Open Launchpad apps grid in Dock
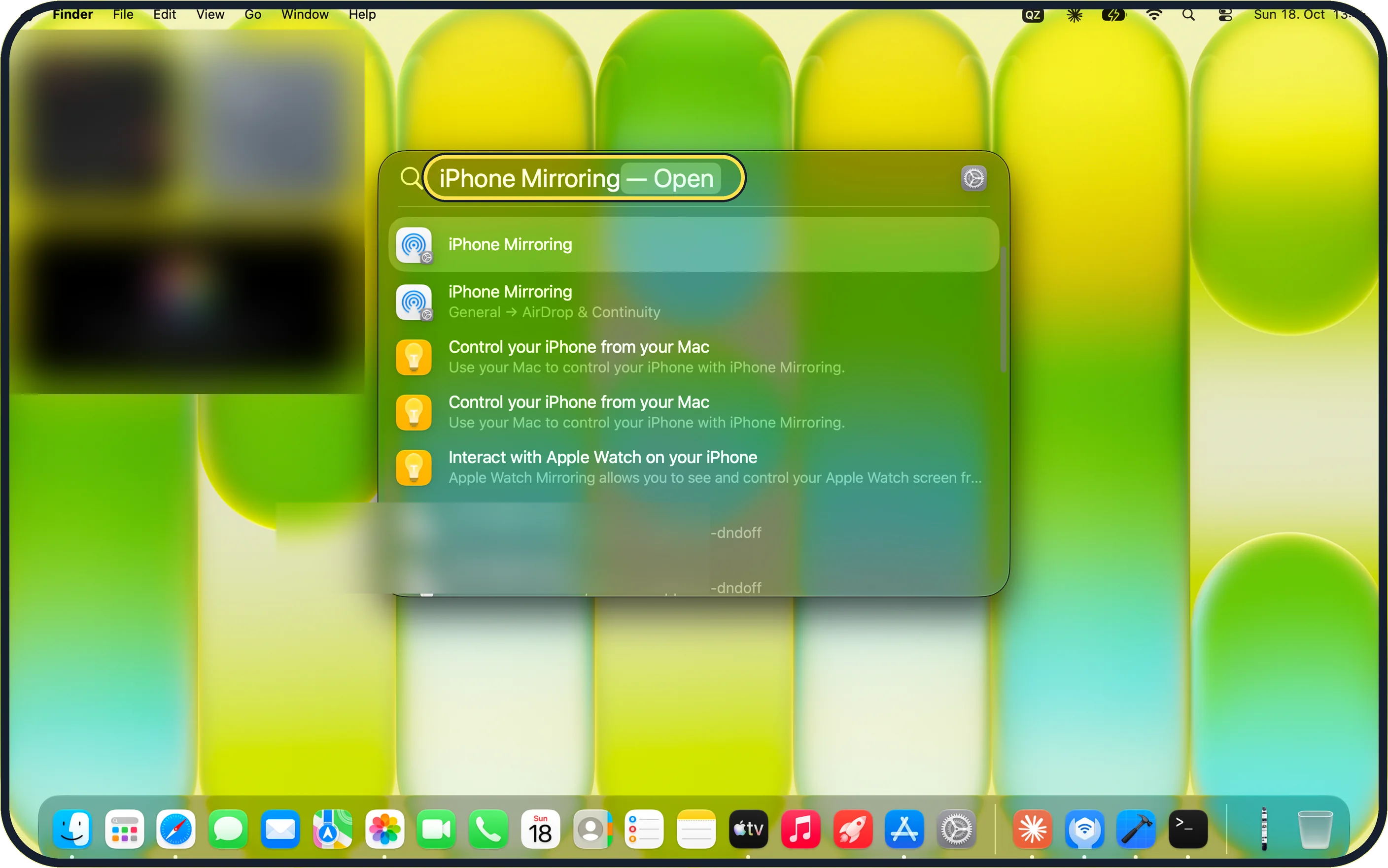The image size is (1388, 868). (x=124, y=829)
